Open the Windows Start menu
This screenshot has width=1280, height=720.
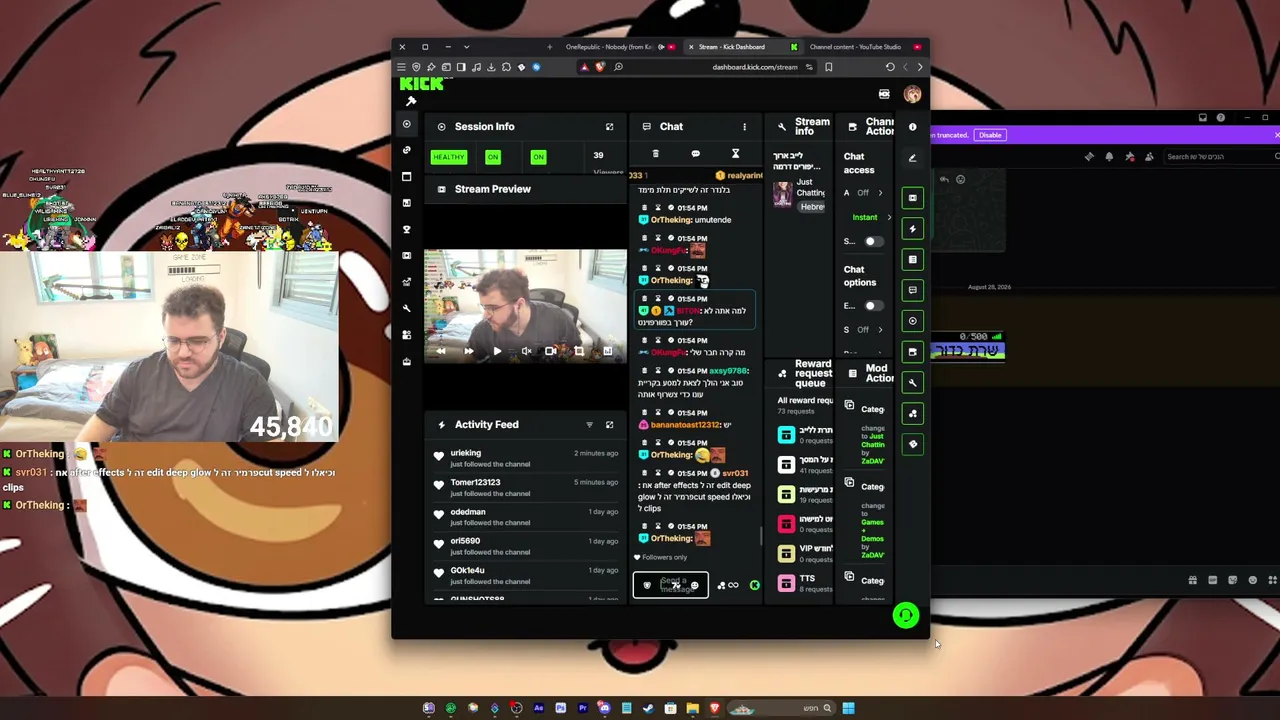coord(848,708)
